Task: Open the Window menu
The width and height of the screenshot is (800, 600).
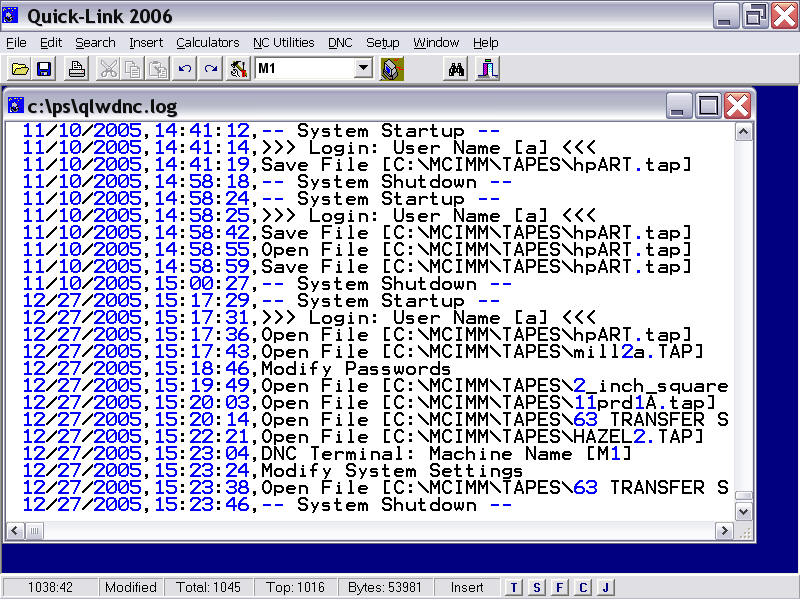Action: tap(436, 43)
